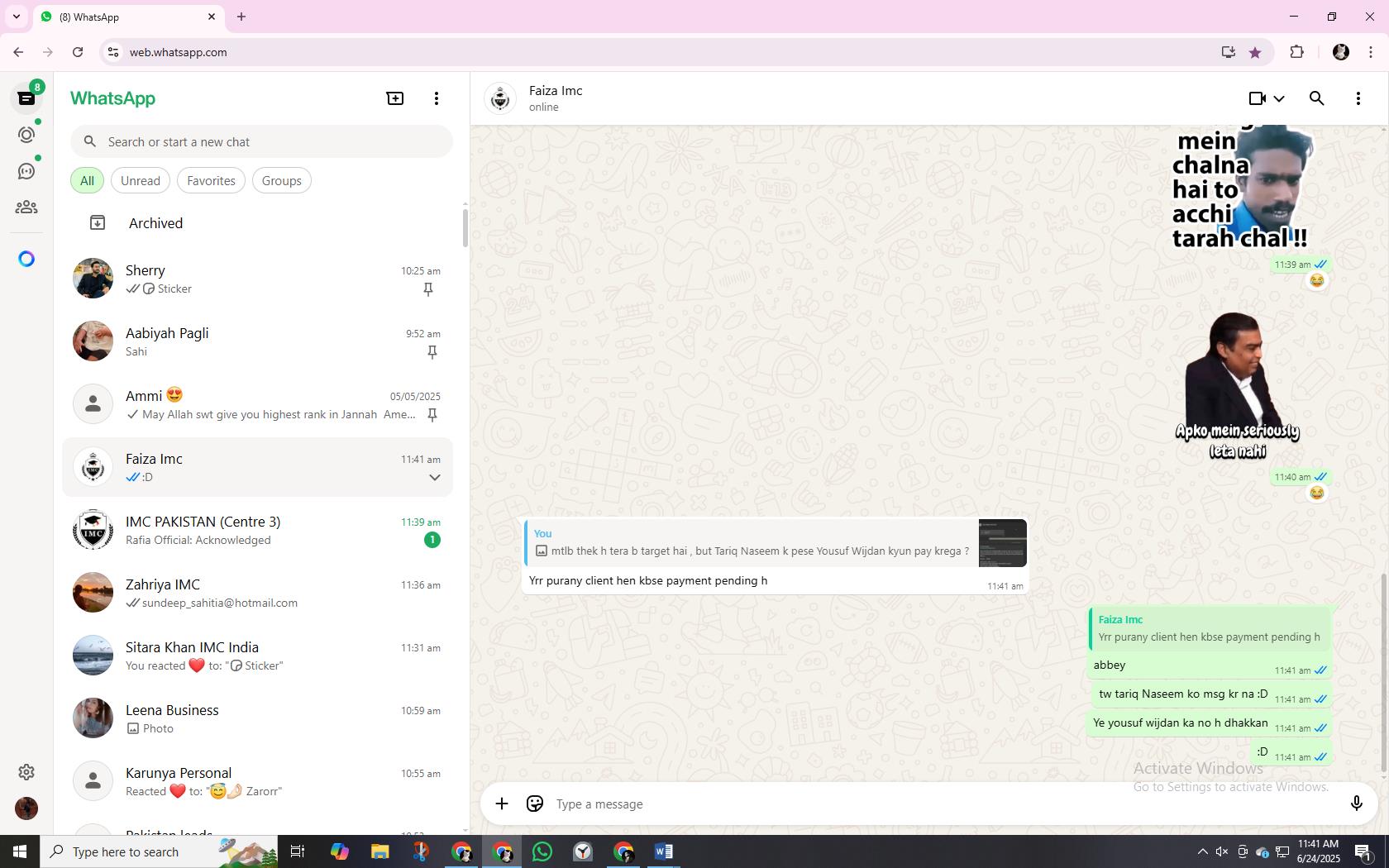The image size is (1389, 868).
Task: Open the Status updates icon
Action: coord(26,135)
